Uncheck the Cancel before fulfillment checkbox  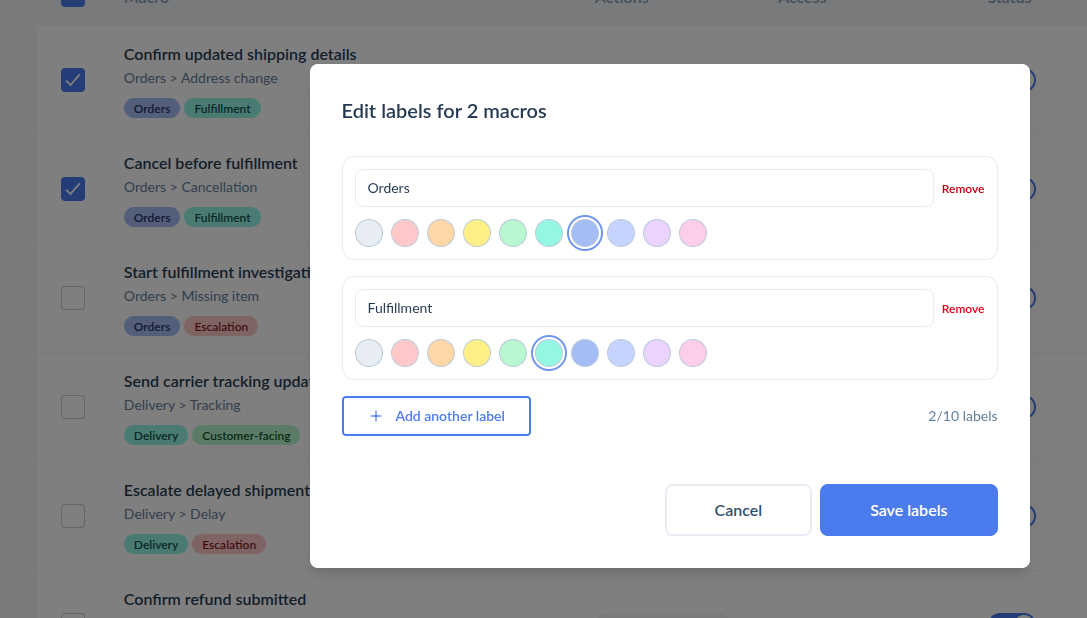pyautogui.click(x=73, y=189)
